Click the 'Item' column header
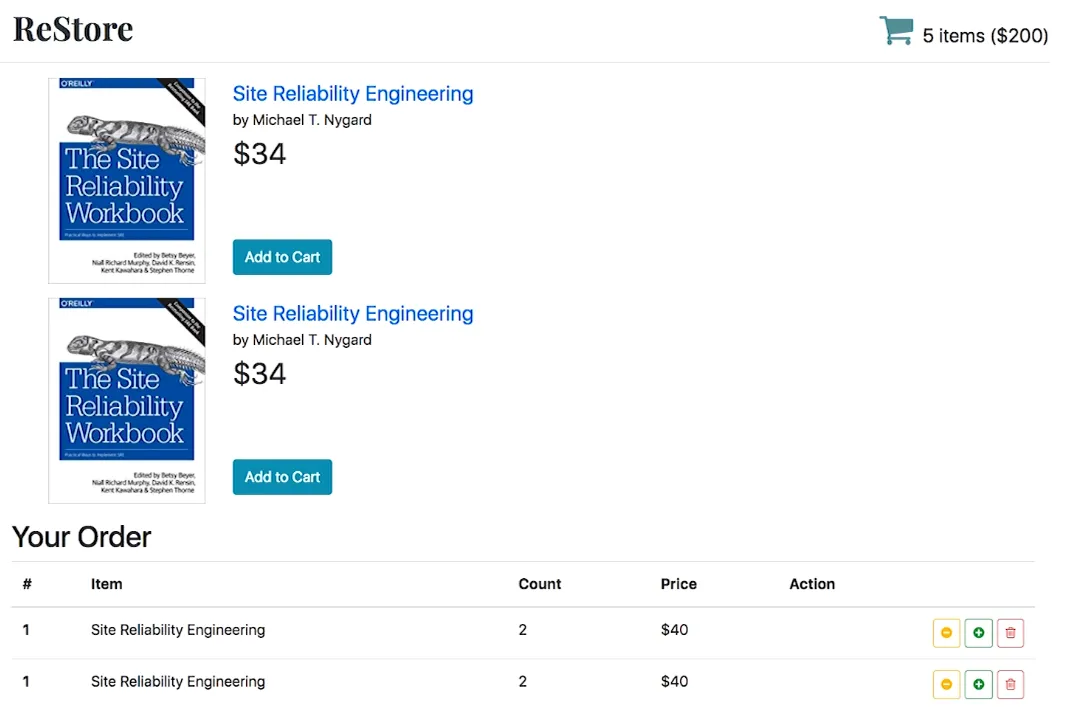Image resolution: width=1066 pixels, height=707 pixels. pos(106,584)
